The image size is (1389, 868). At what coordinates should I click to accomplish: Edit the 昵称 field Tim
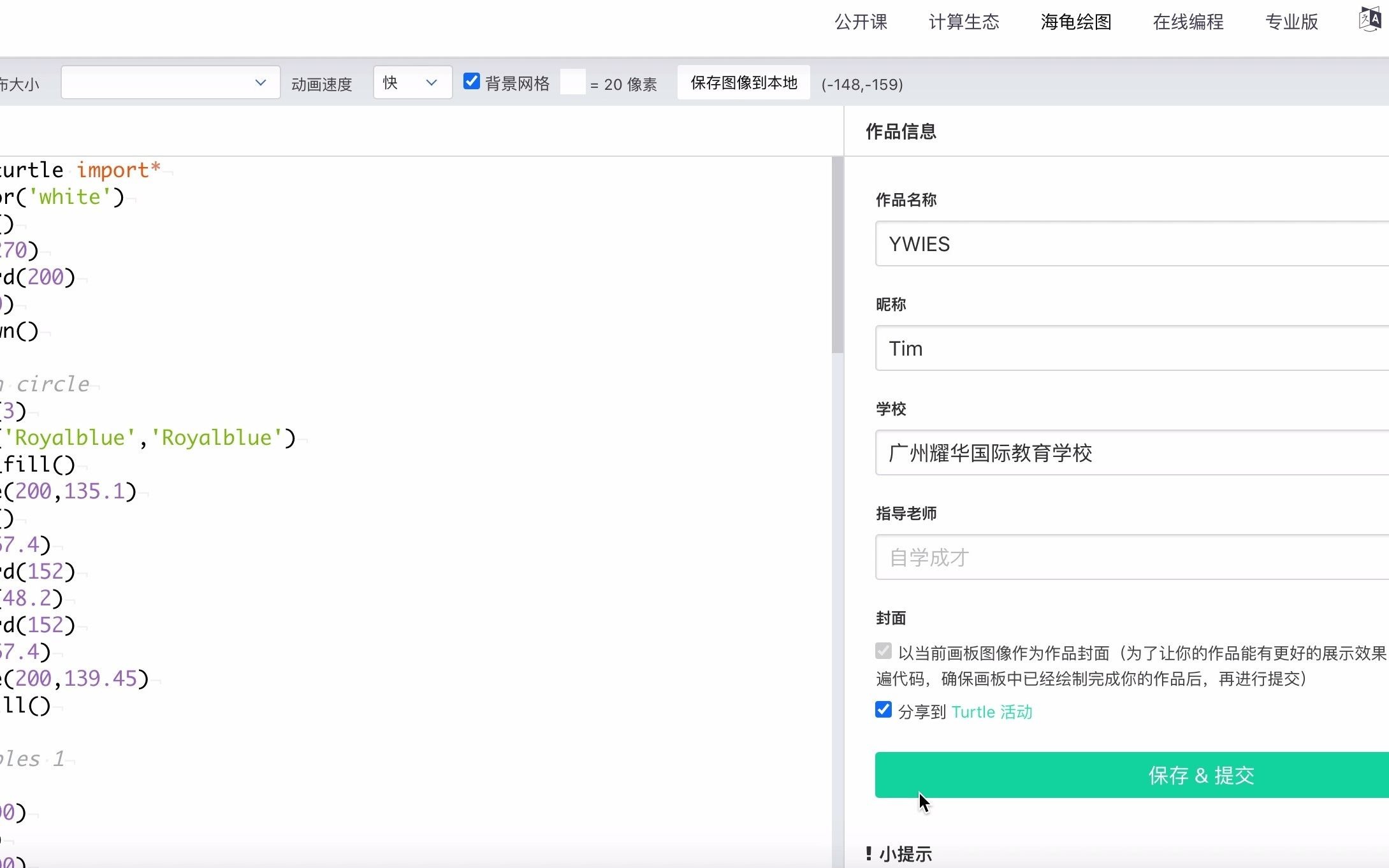(x=1132, y=348)
